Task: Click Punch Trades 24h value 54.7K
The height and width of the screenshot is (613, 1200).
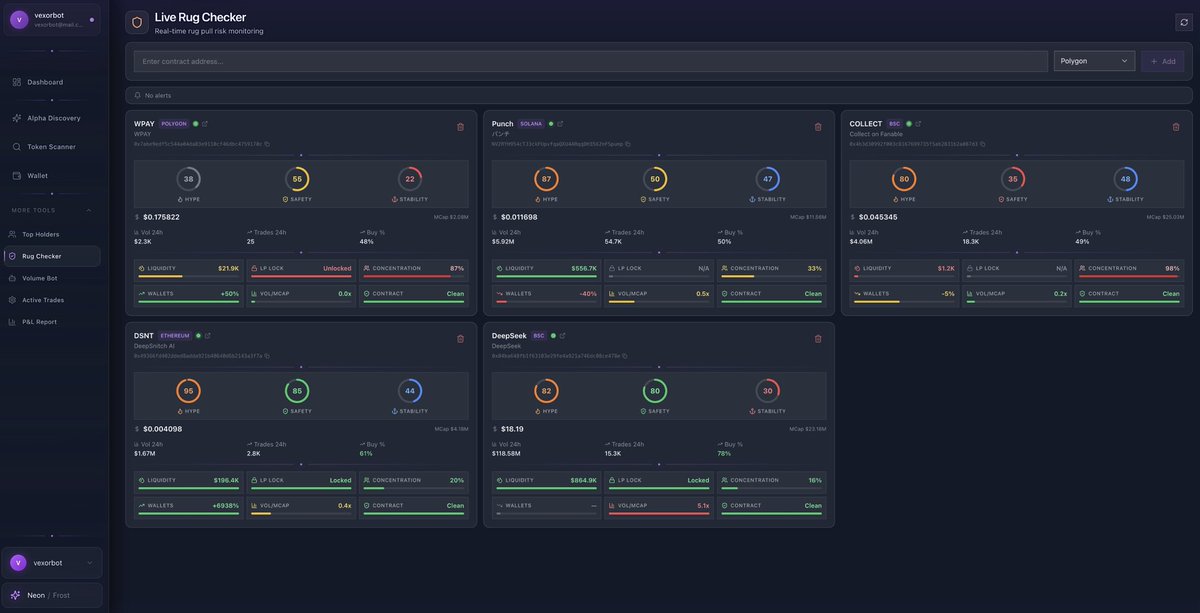Action: tap(613, 241)
